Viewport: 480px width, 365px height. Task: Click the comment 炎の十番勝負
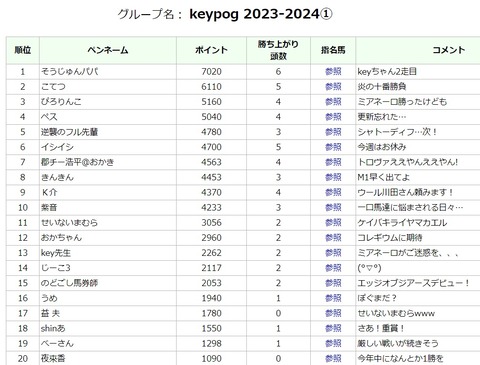(x=382, y=87)
